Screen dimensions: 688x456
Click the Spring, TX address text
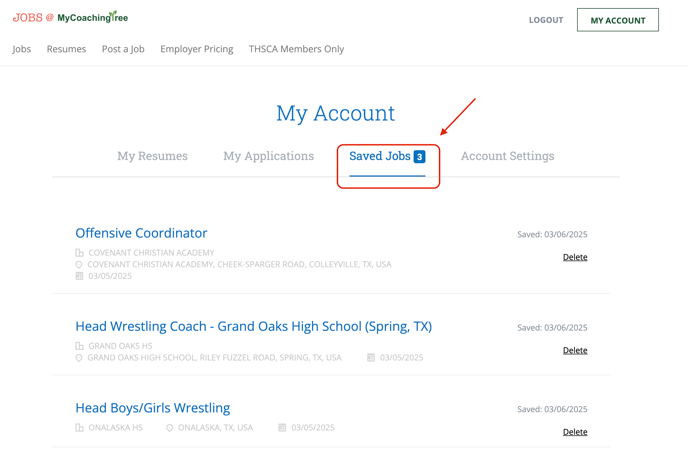pos(214,358)
